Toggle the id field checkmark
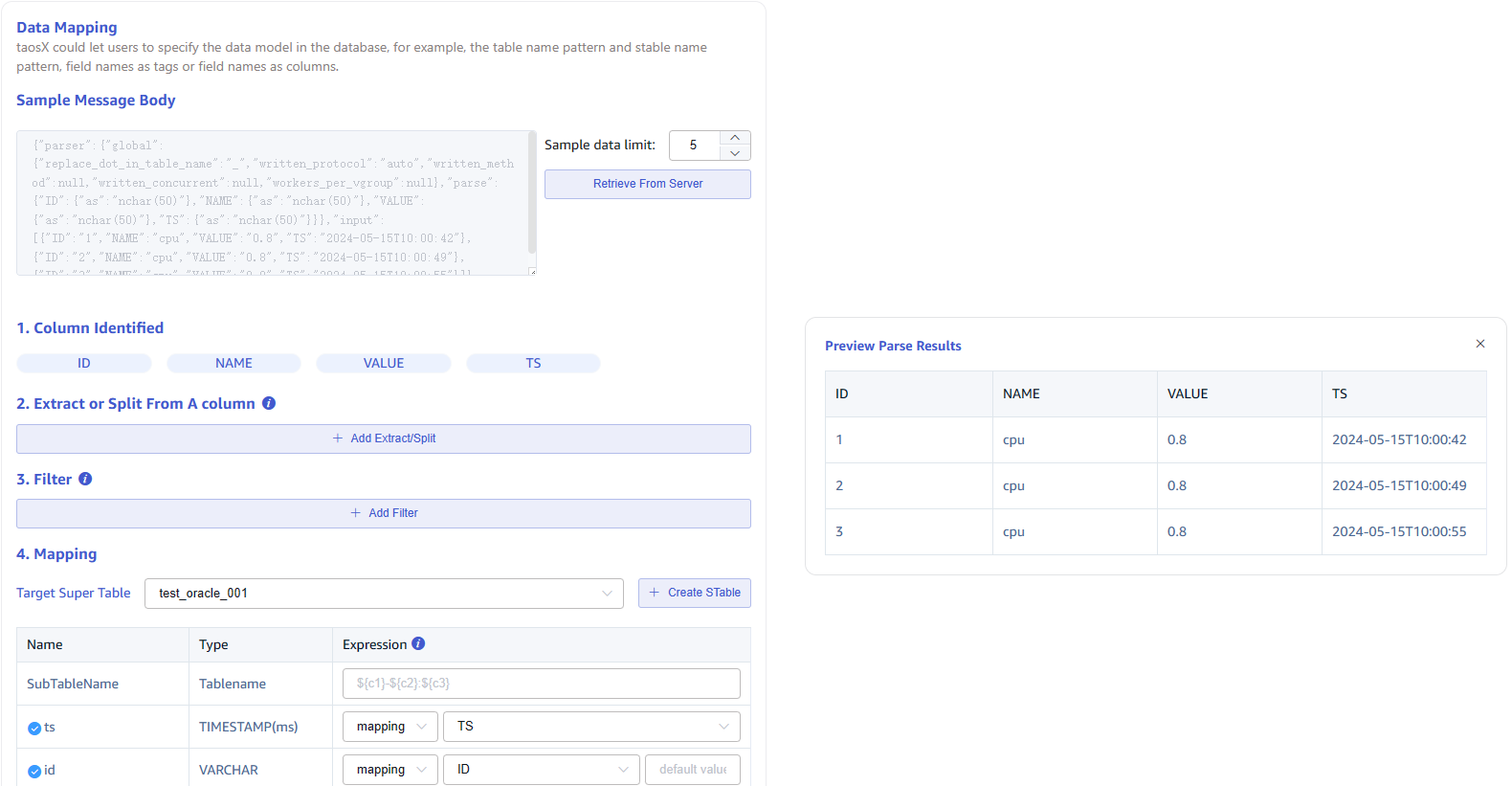This screenshot has width=1512, height=786. 34,771
